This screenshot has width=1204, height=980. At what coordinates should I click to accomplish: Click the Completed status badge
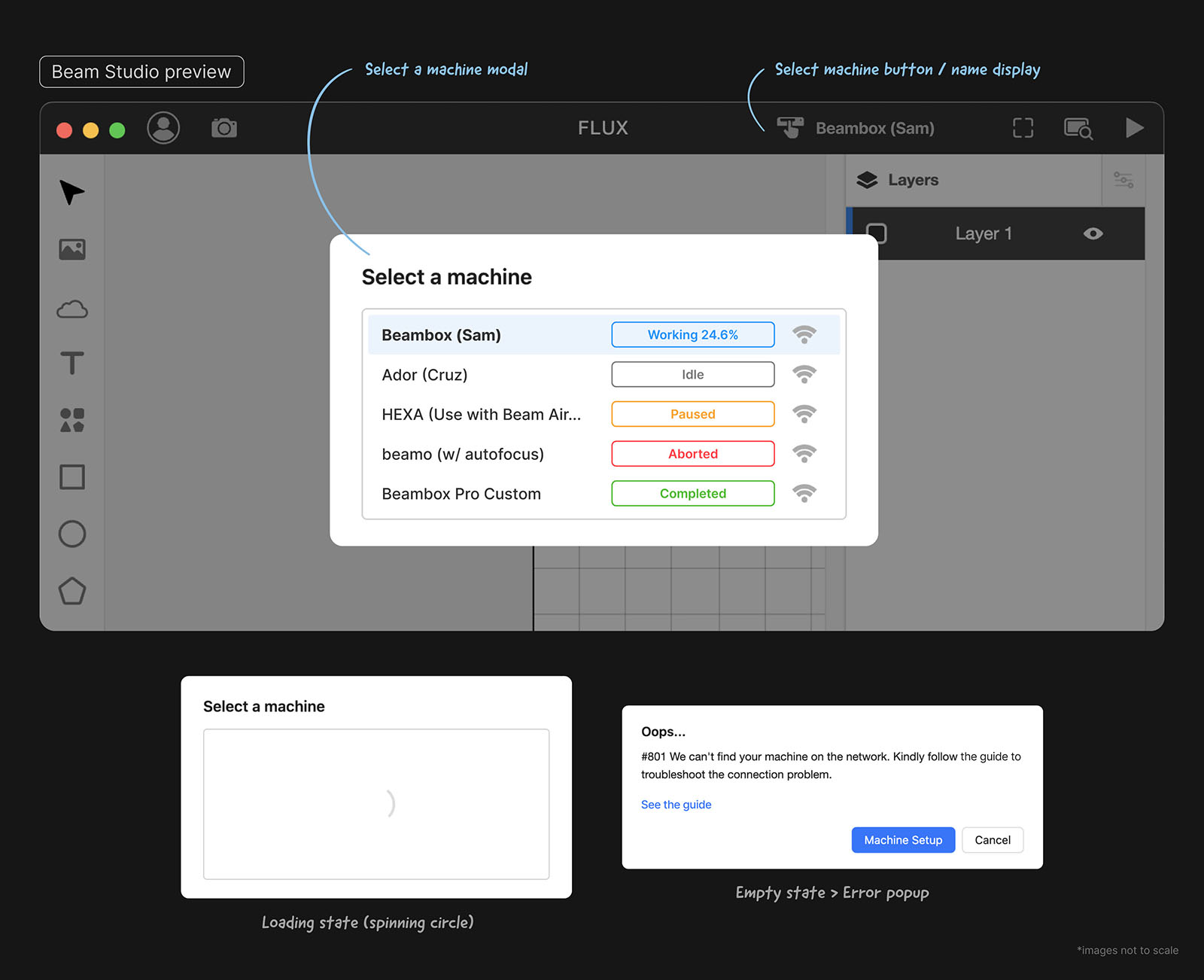click(693, 494)
